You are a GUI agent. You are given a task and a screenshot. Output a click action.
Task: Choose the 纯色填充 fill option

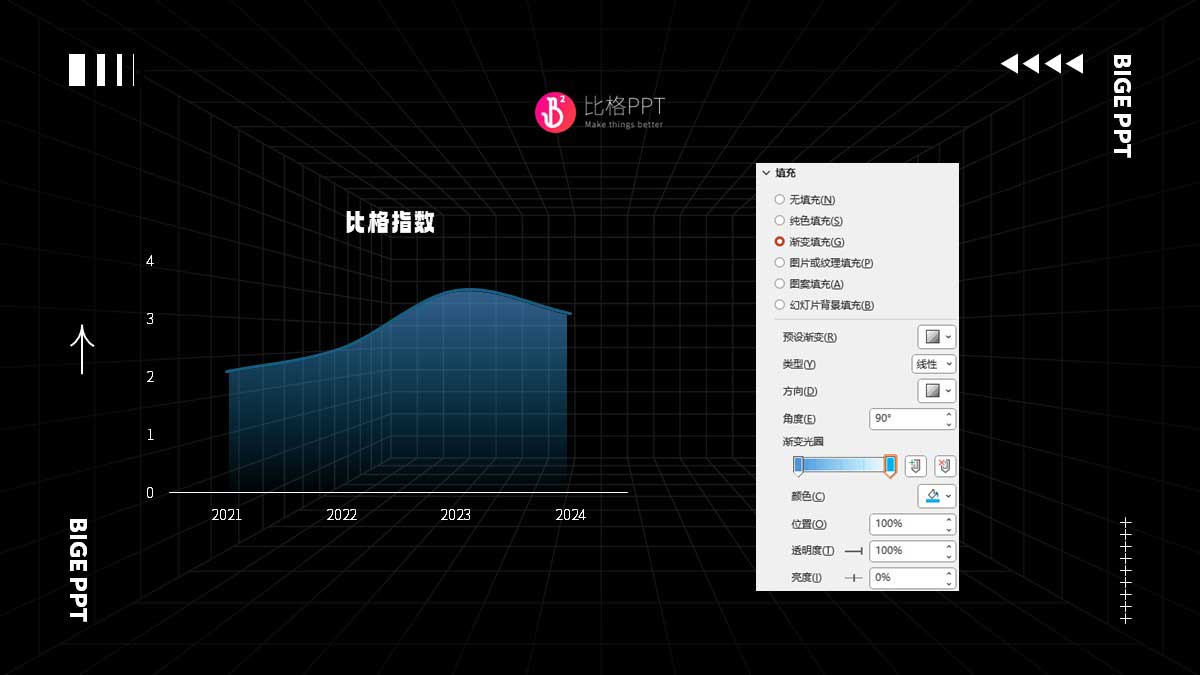tap(779, 220)
